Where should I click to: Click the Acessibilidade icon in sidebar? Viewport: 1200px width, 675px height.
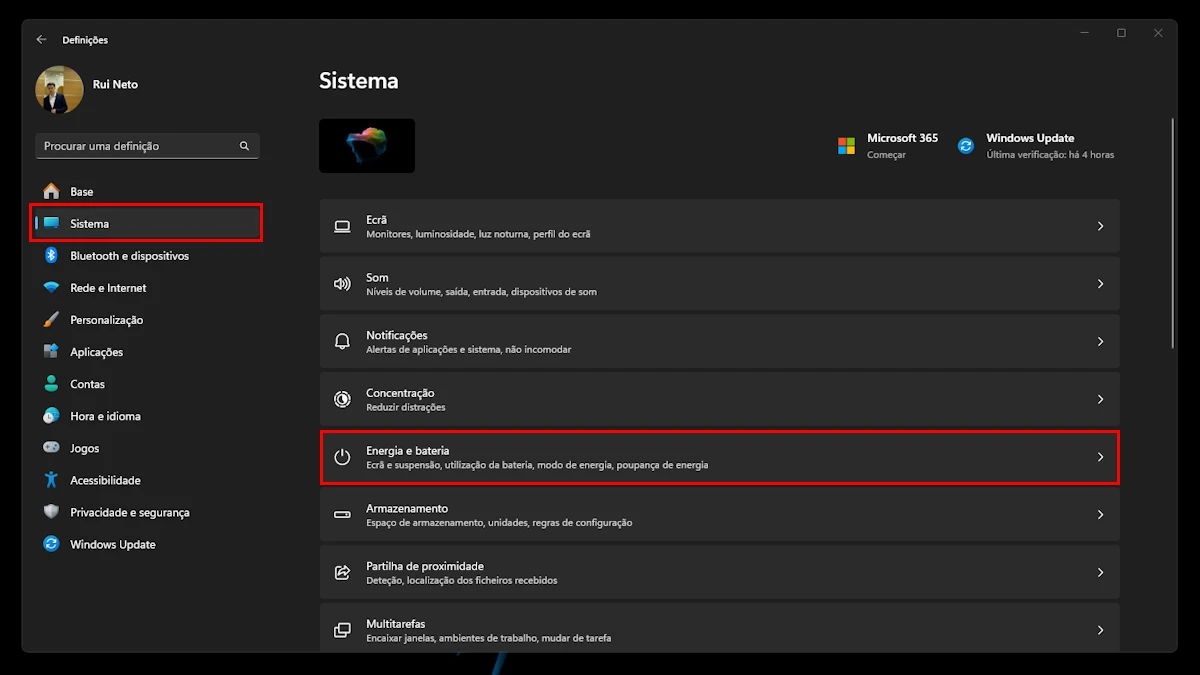click(x=51, y=480)
